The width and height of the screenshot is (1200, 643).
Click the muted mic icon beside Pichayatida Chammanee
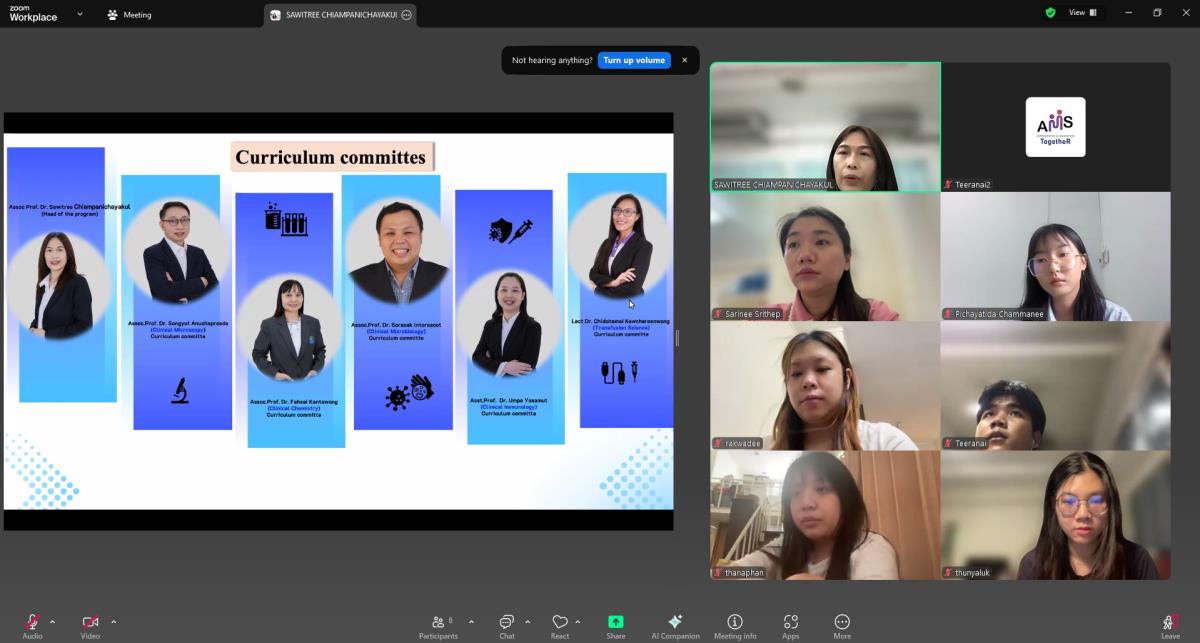(x=948, y=314)
